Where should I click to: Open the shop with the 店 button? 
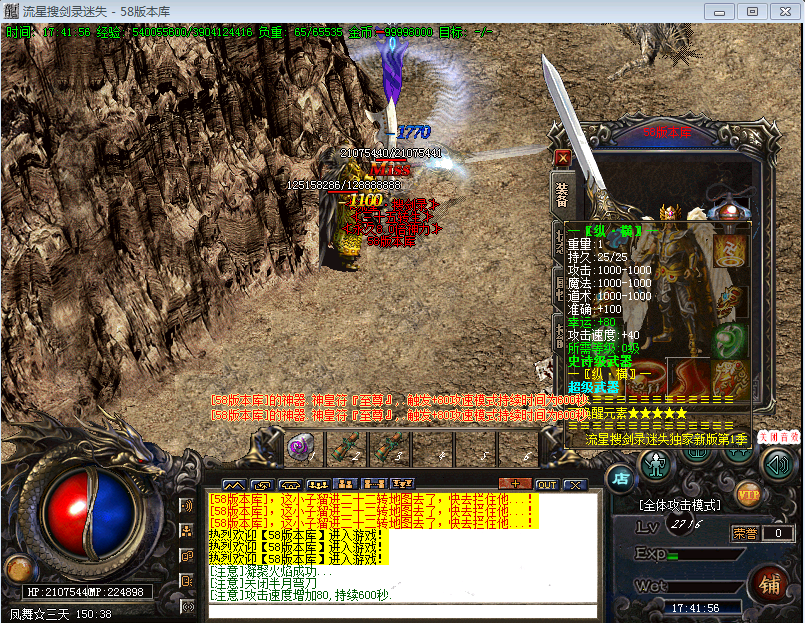click(x=621, y=479)
